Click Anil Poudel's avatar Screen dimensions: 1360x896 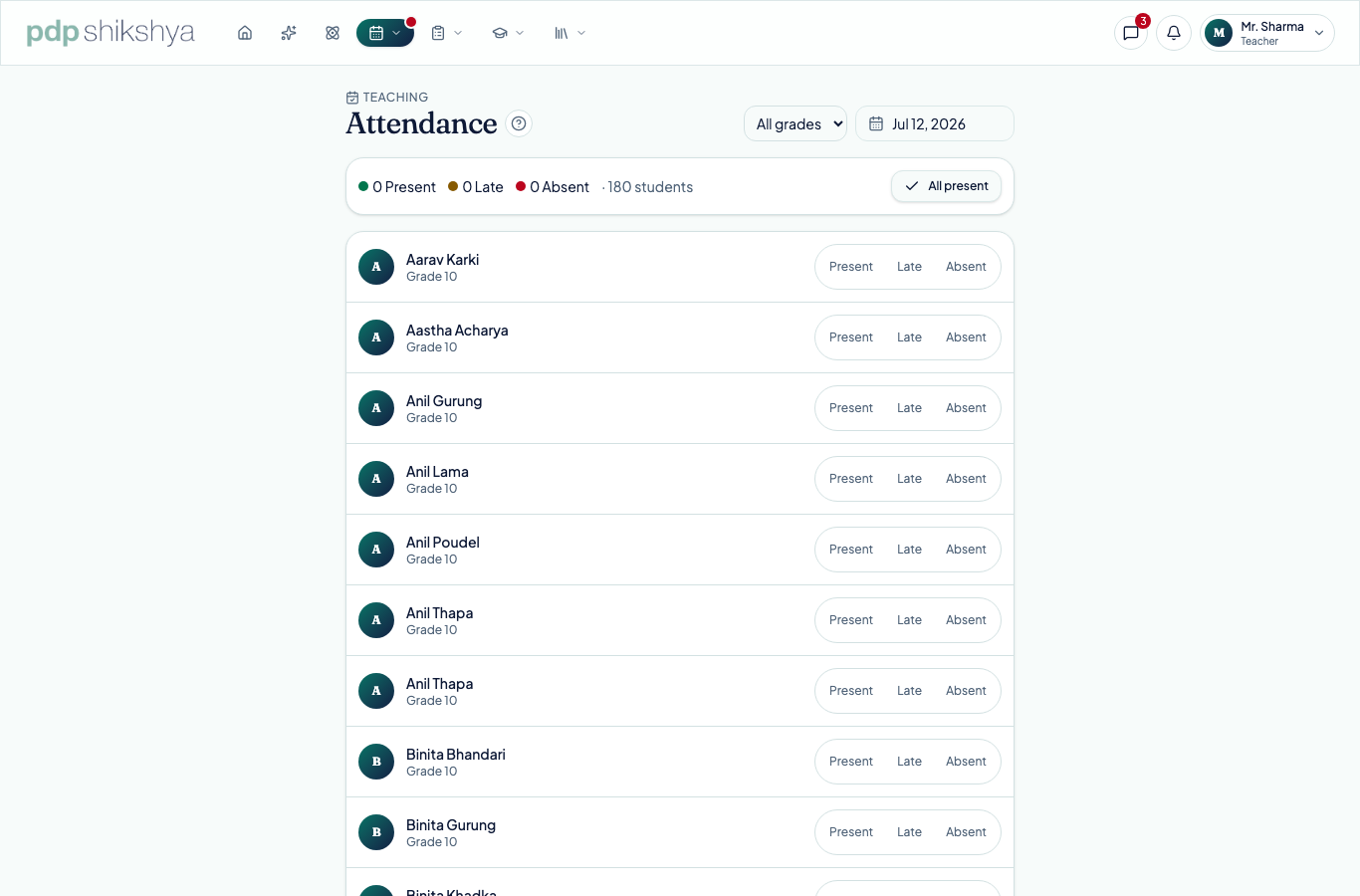(376, 550)
